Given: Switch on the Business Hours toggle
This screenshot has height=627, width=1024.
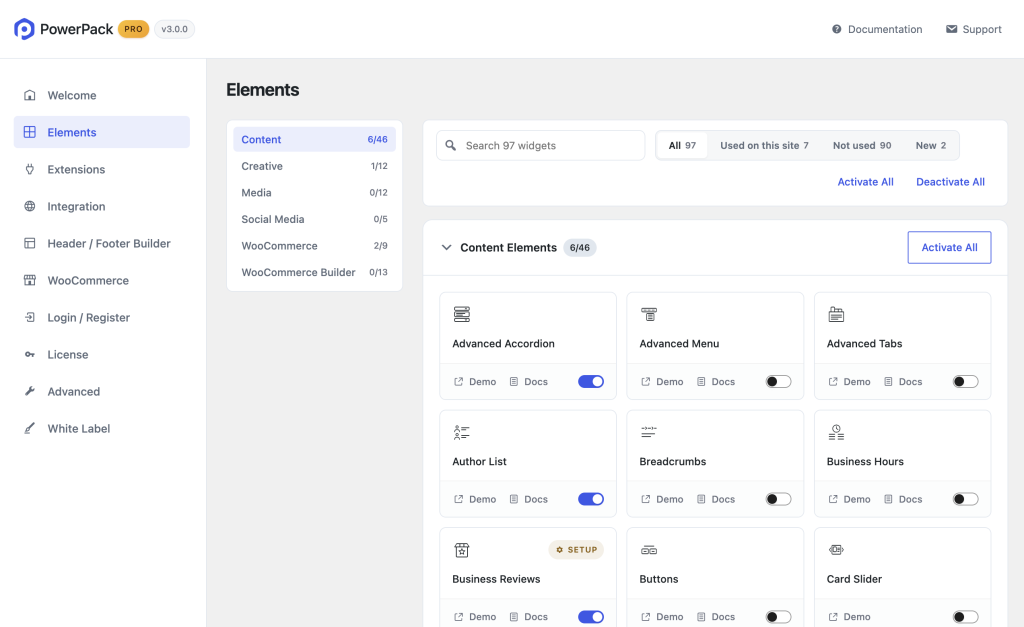Looking at the screenshot, I should tap(965, 499).
